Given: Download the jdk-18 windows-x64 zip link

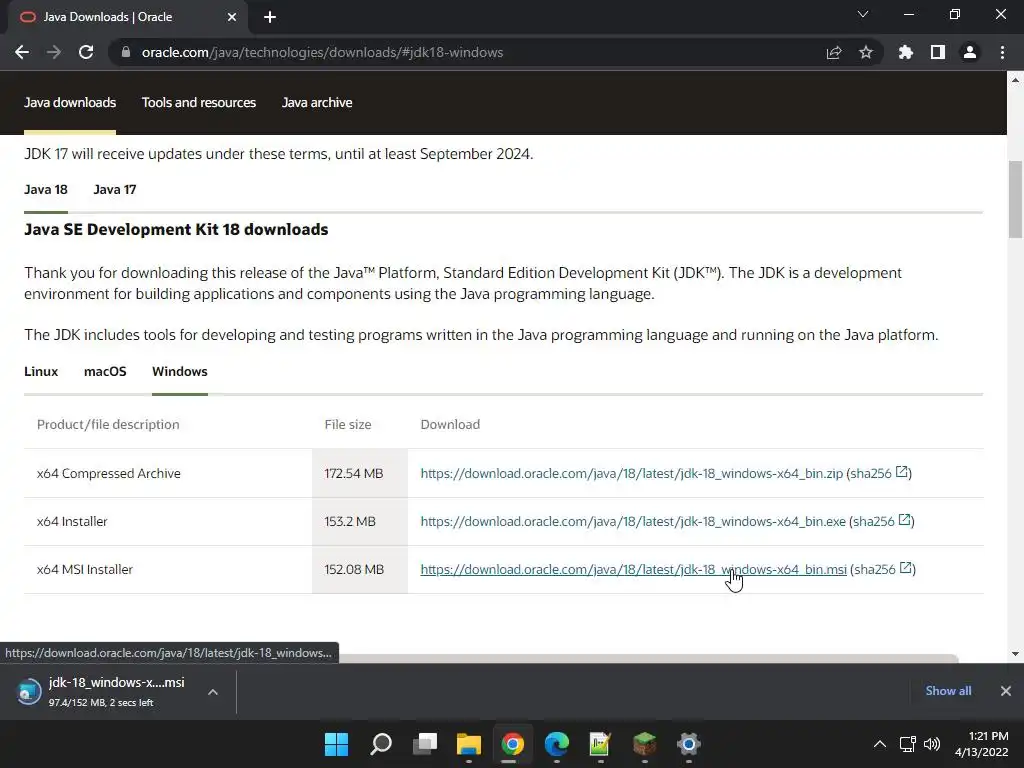Looking at the screenshot, I should click(632, 473).
